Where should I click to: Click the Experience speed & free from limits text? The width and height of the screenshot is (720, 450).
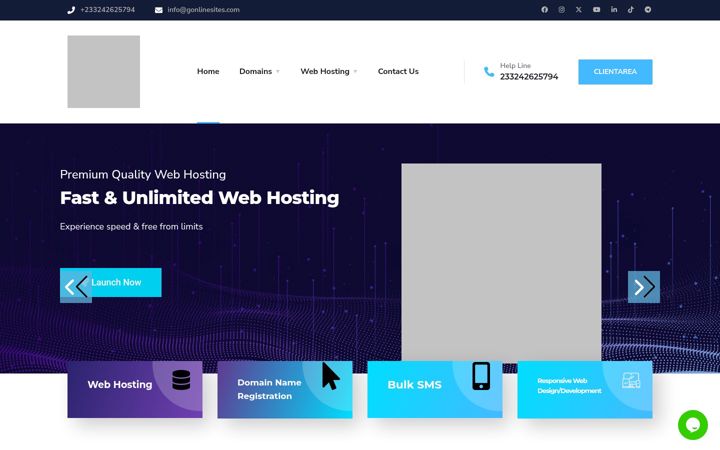click(x=131, y=226)
